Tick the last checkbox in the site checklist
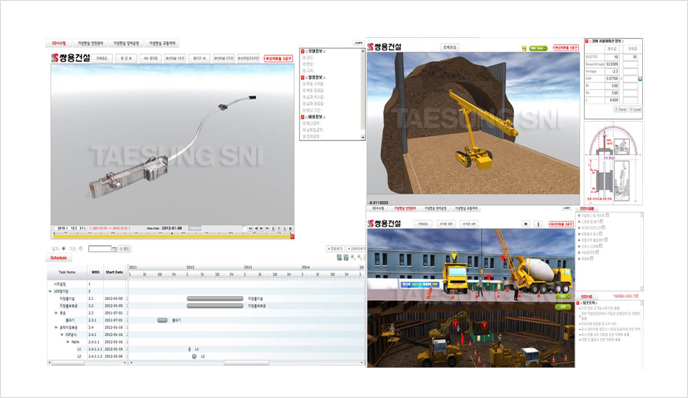The height and width of the screenshot is (398, 688). pyautogui.click(x=591, y=258)
